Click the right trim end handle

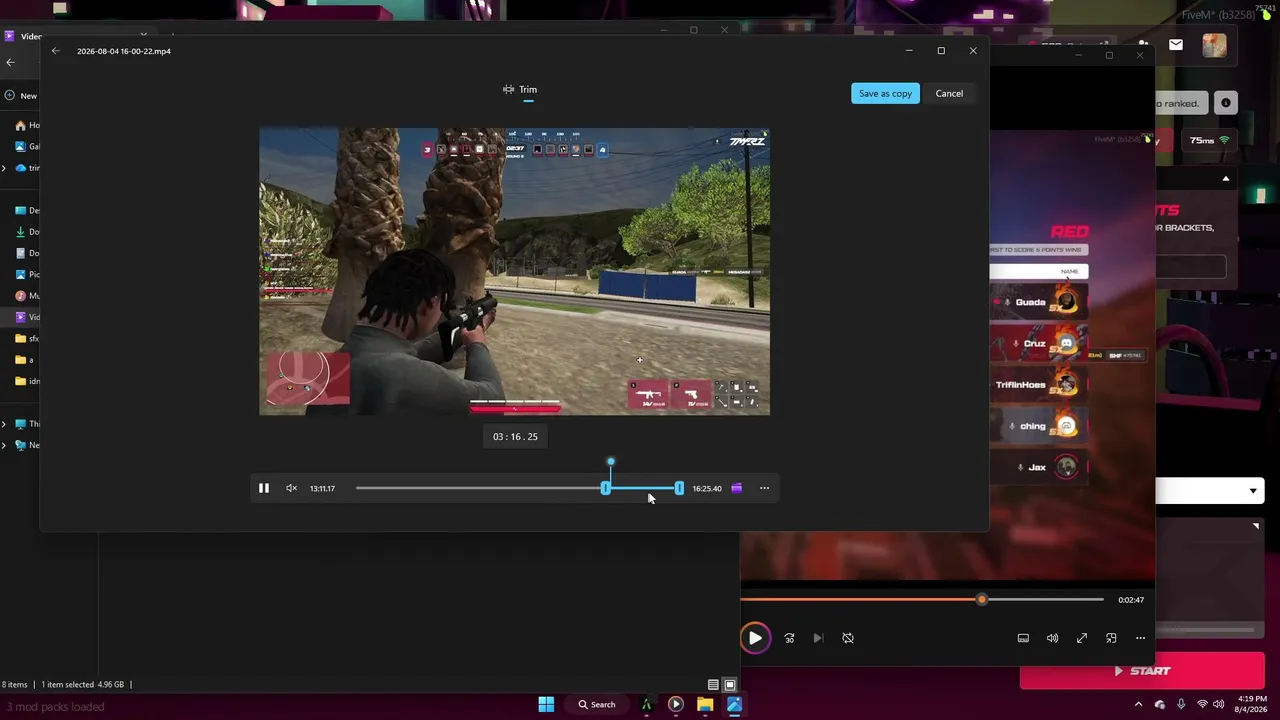point(679,488)
